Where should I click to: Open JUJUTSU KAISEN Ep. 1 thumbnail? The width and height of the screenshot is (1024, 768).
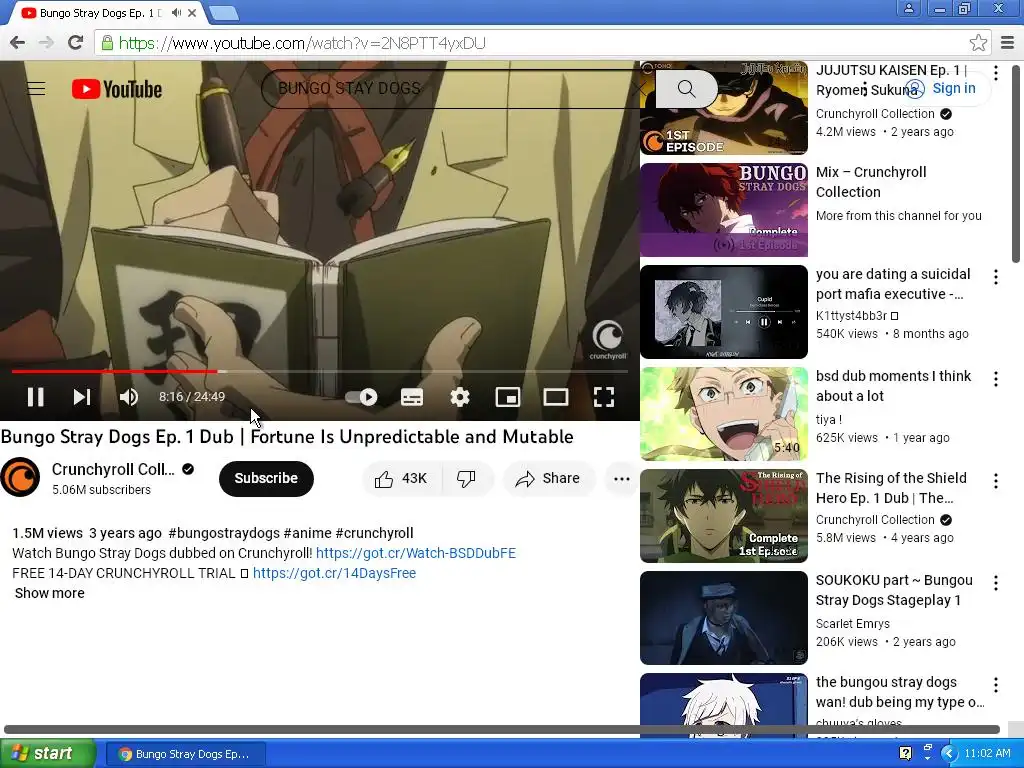[x=724, y=108]
